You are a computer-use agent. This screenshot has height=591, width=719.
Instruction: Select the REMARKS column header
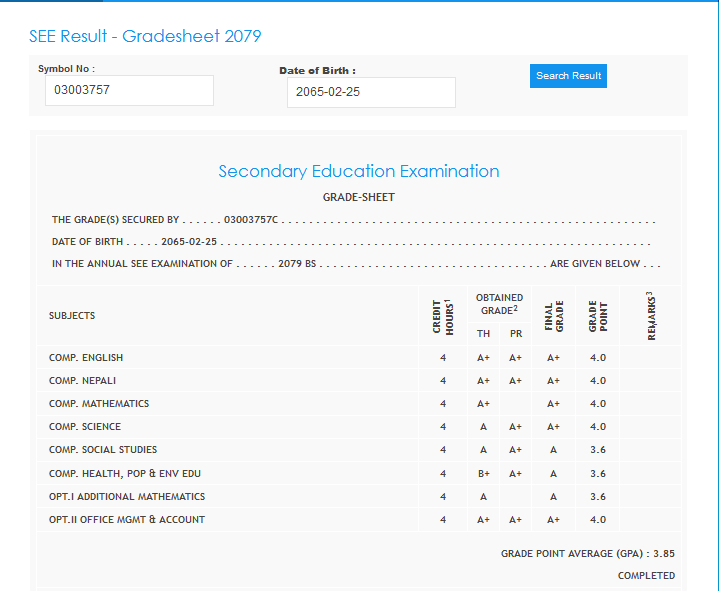[x=650, y=315]
